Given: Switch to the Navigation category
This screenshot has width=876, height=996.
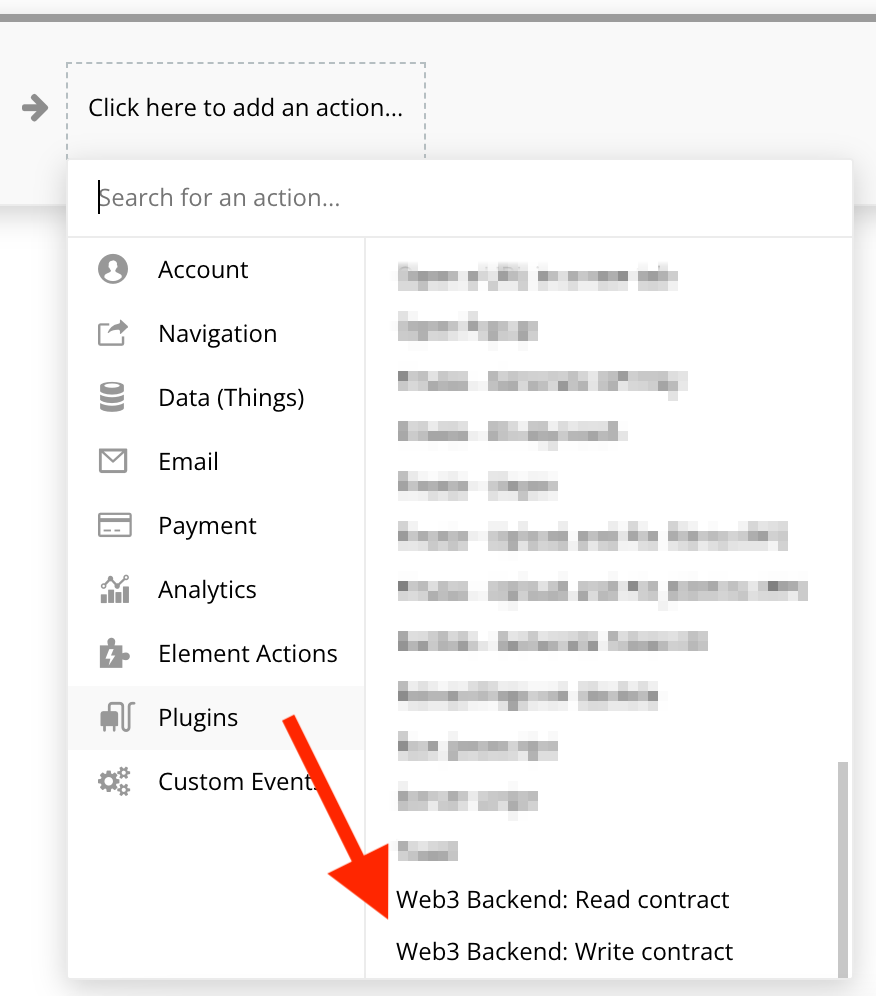Looking at the screenshot, I should (x=217, y=333).
